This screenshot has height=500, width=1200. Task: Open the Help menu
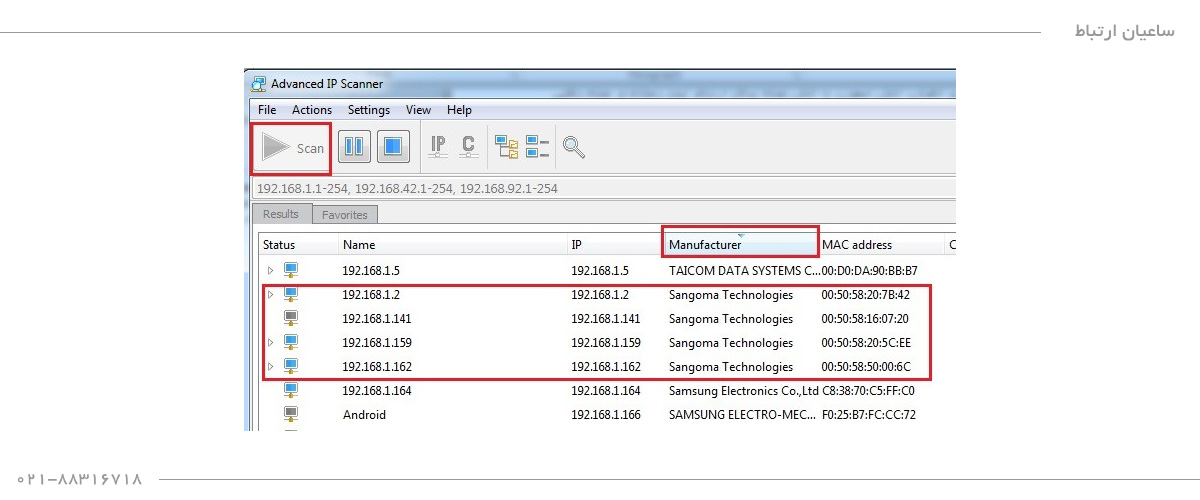click(x=459, y=110)
